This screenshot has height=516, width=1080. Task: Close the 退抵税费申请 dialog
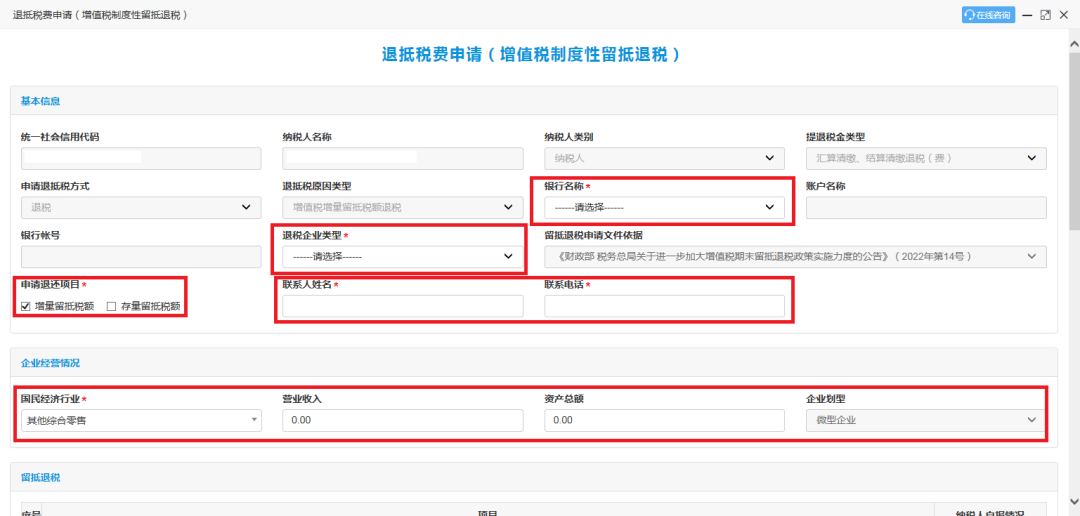click(1064, 15)
